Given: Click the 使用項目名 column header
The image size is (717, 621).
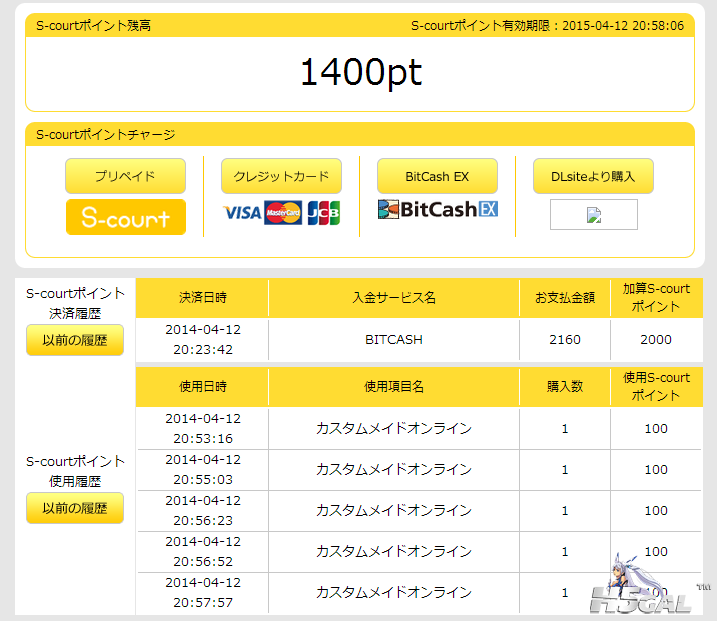Looking at the screenshot, I should click(394, 386).
